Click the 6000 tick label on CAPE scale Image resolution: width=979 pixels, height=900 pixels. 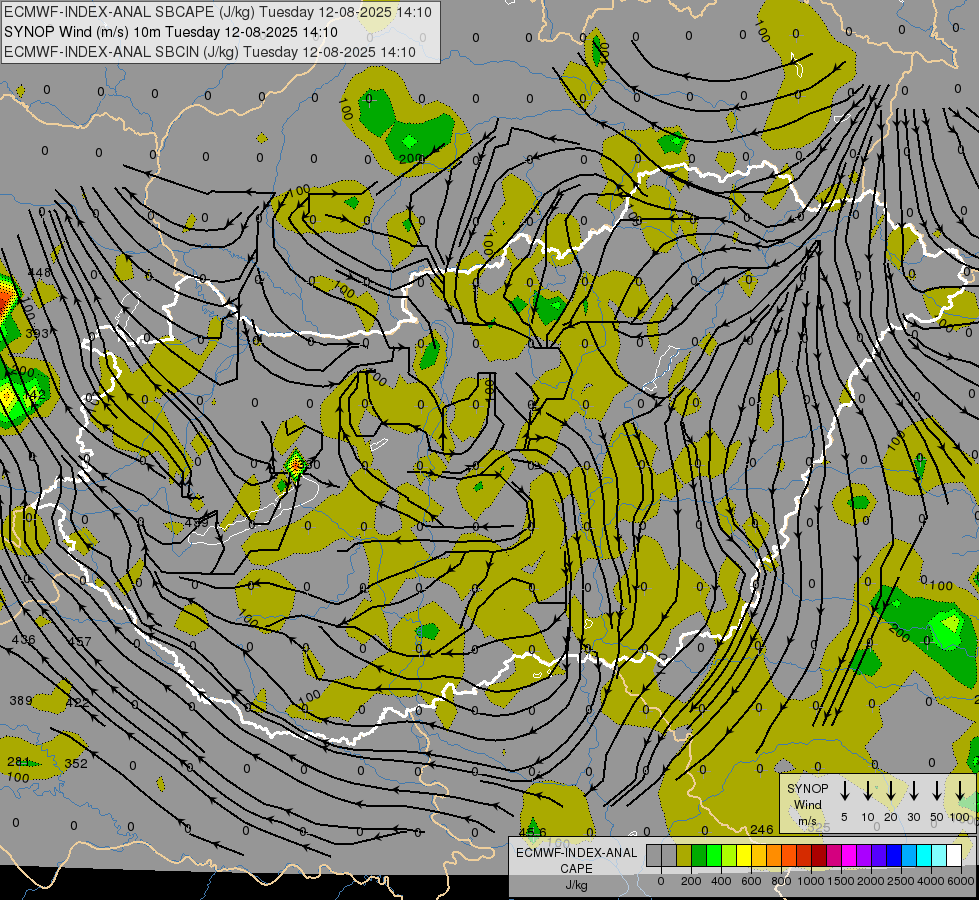[961, 881]
